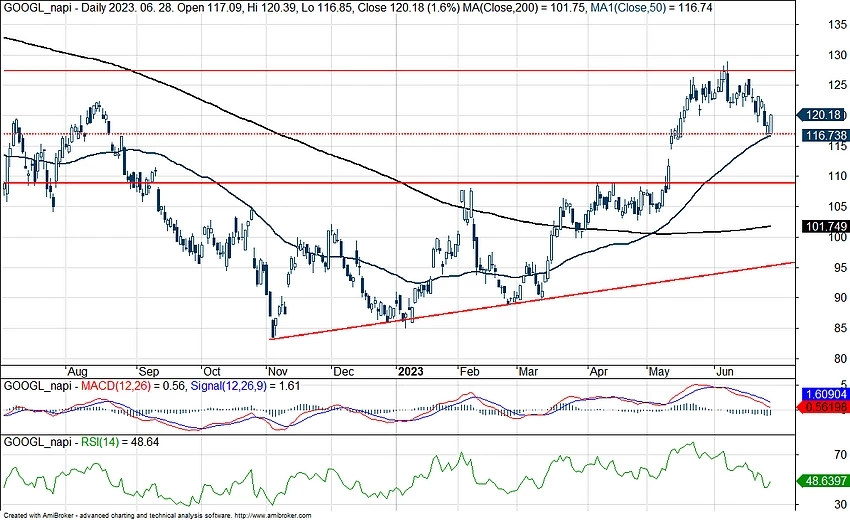Click the 90 price axis label

tap(840, 298)
